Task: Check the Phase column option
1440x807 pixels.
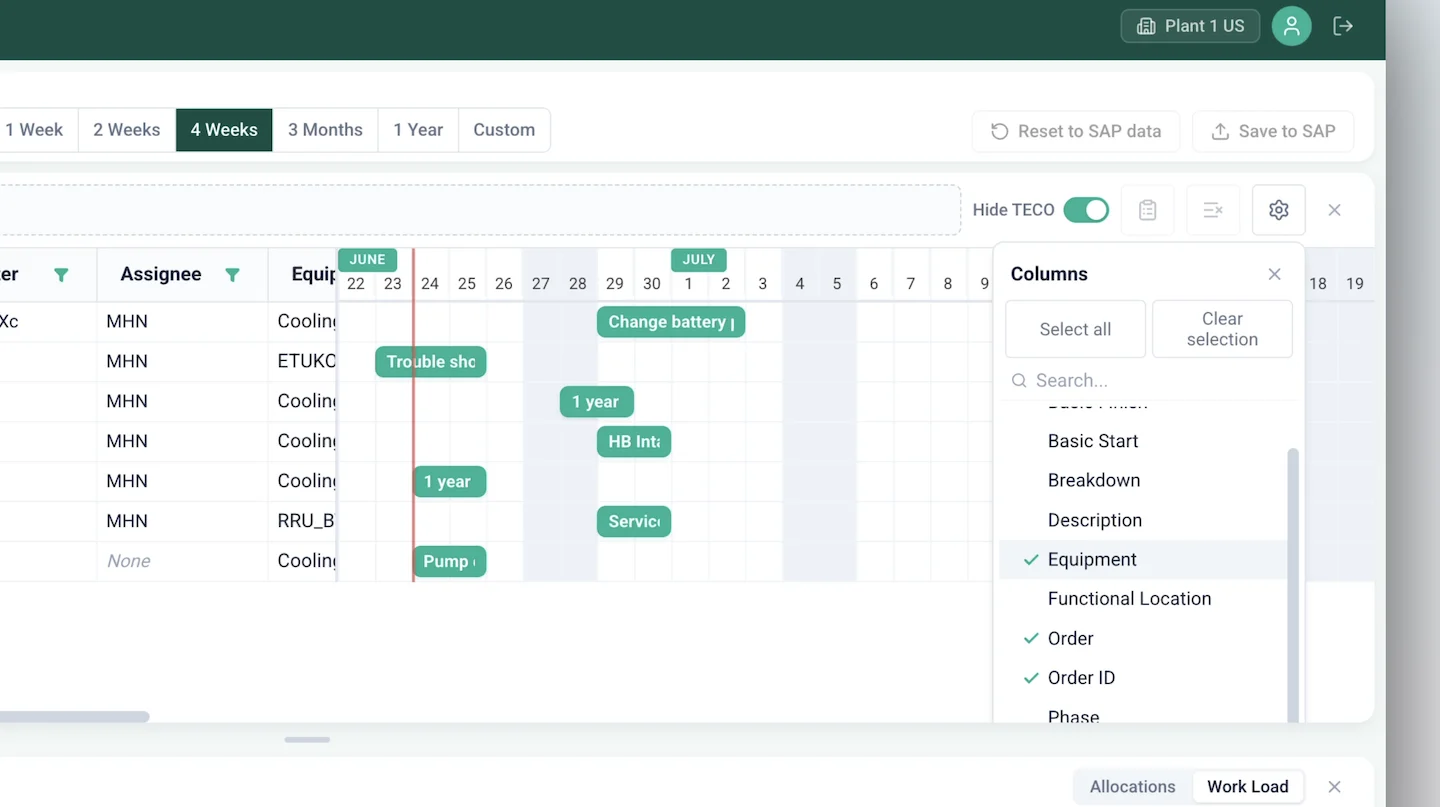Action: [1143, 714]
